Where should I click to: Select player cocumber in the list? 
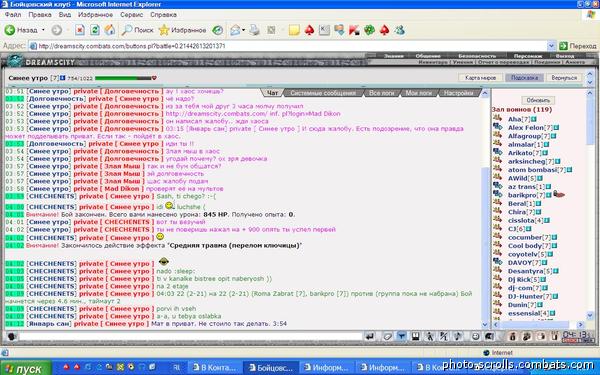click(x=525, y=237)
